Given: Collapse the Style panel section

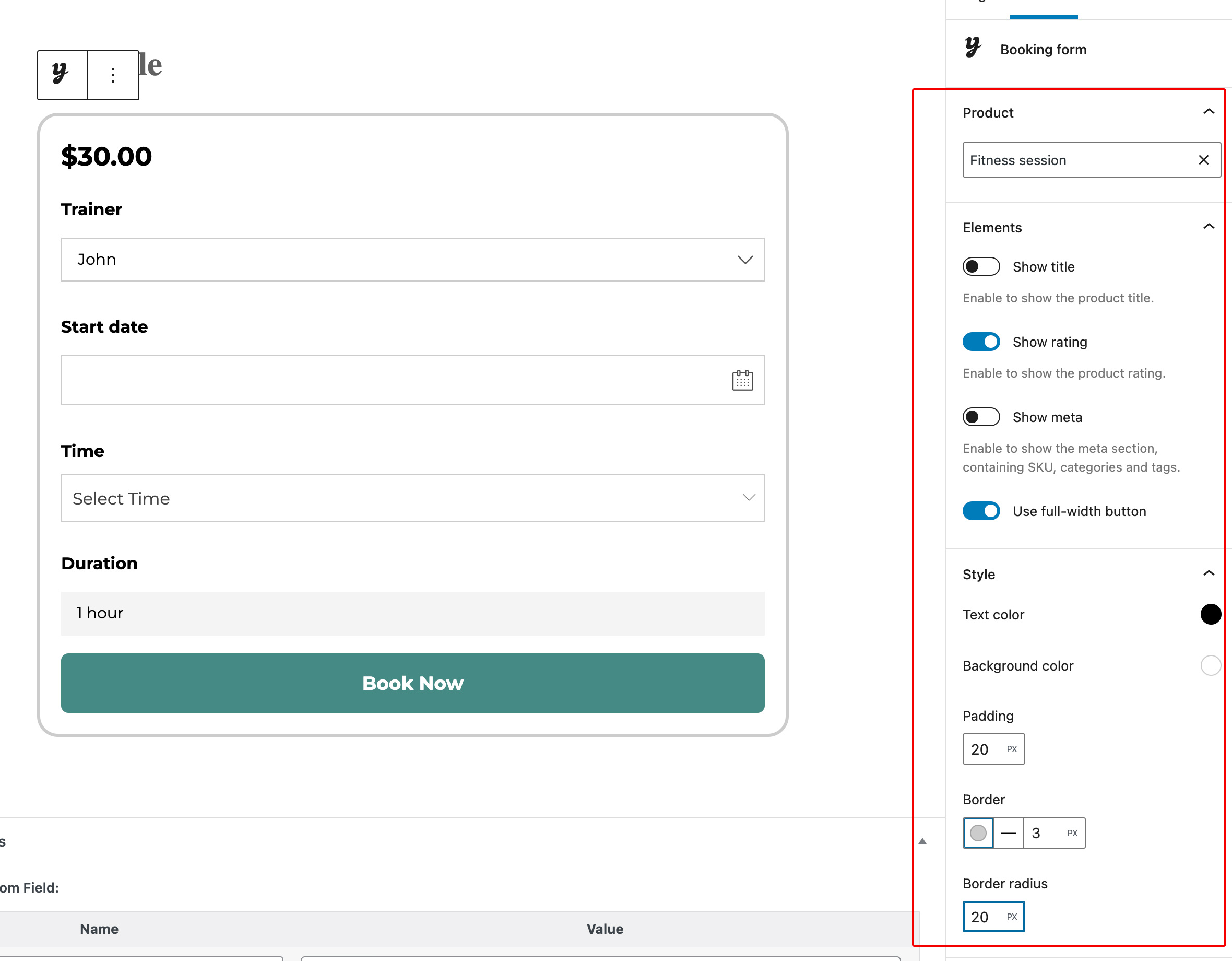Looking at the screenshot, I should [1209, 574].
